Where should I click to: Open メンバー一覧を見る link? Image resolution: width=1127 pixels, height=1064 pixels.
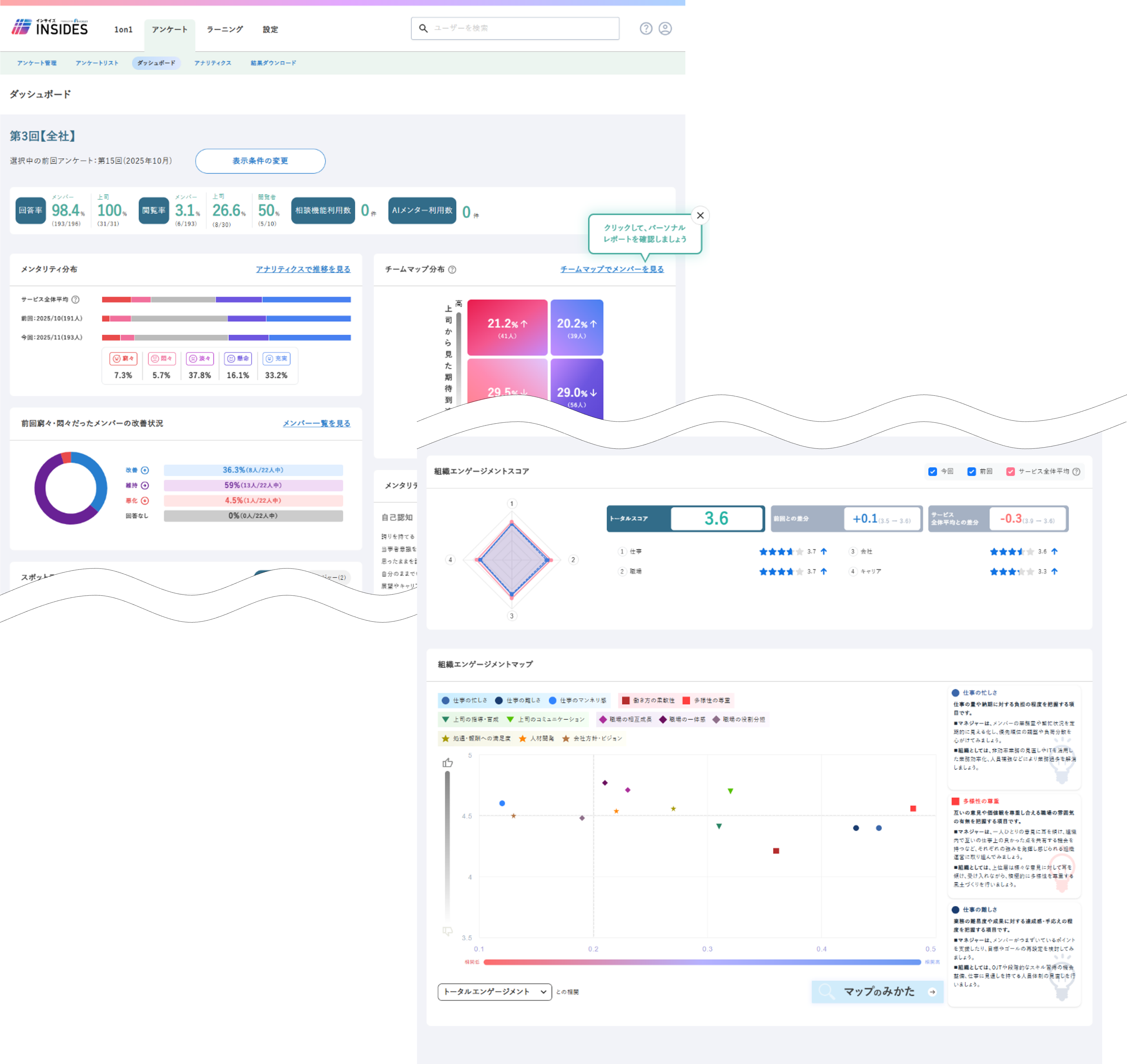(x=316, y=424)
